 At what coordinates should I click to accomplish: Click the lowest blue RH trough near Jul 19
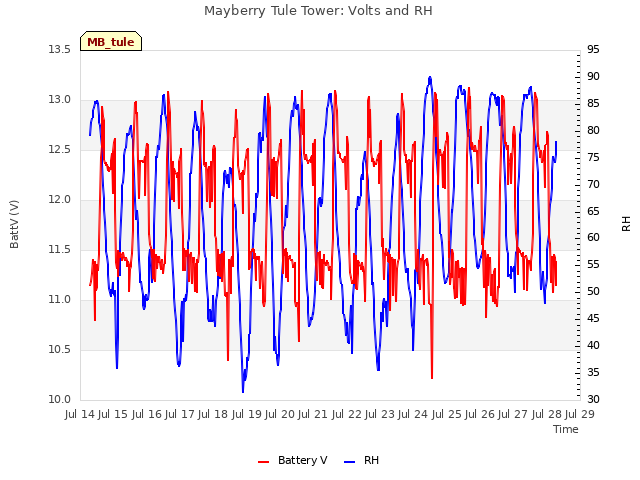[x=243, y=391]
